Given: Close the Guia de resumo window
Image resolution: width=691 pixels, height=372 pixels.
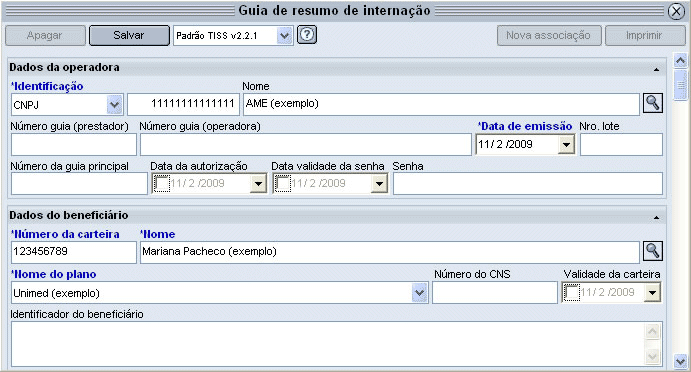Looking at the screenshot, I should point(676,11).
